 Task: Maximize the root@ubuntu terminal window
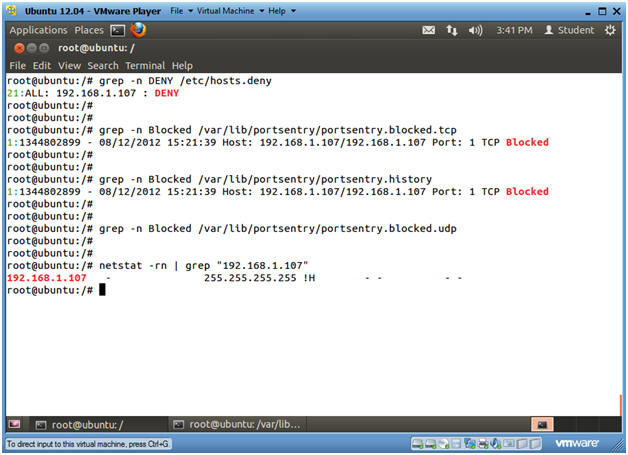(44, 48)
